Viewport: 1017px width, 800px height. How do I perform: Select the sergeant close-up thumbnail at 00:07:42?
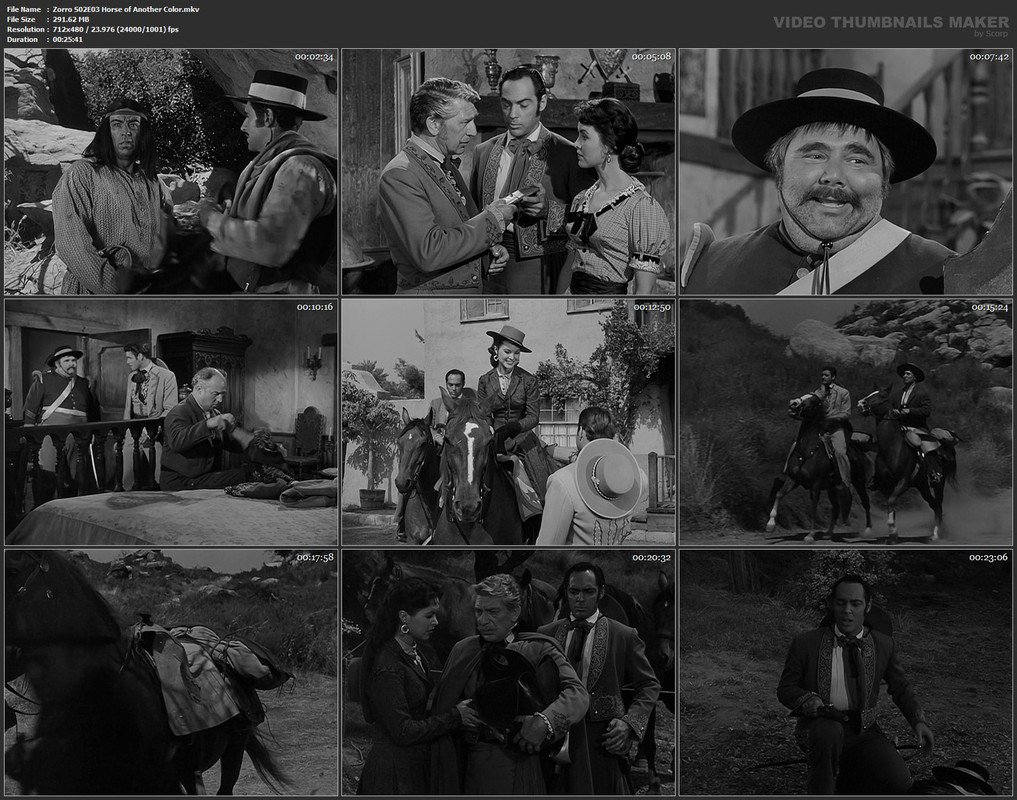tap(846, 171)
